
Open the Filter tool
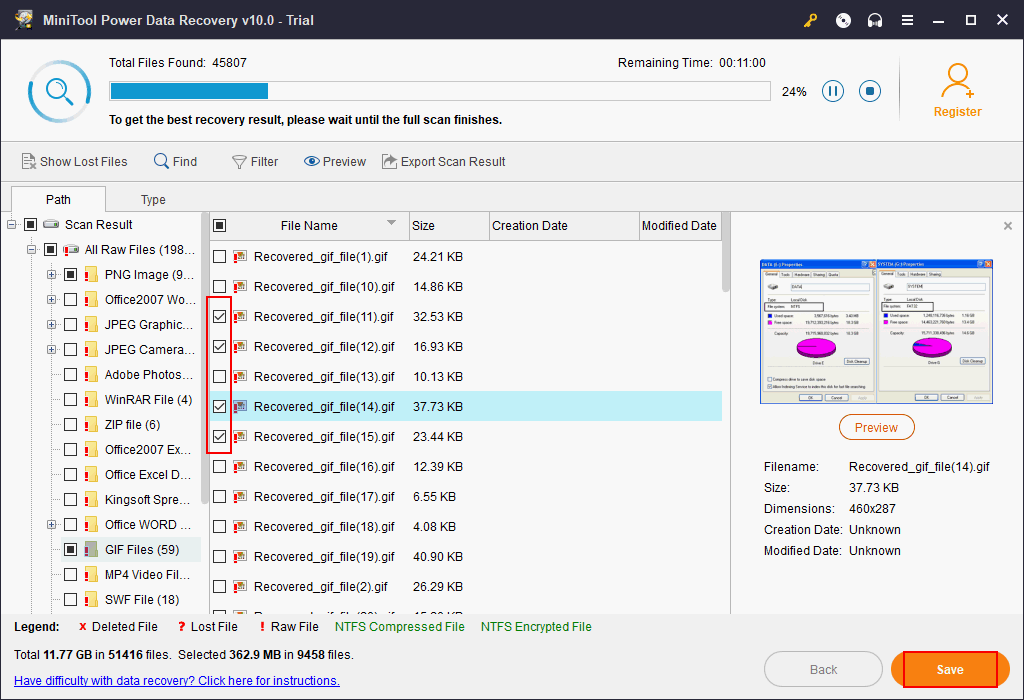(255, 161)
